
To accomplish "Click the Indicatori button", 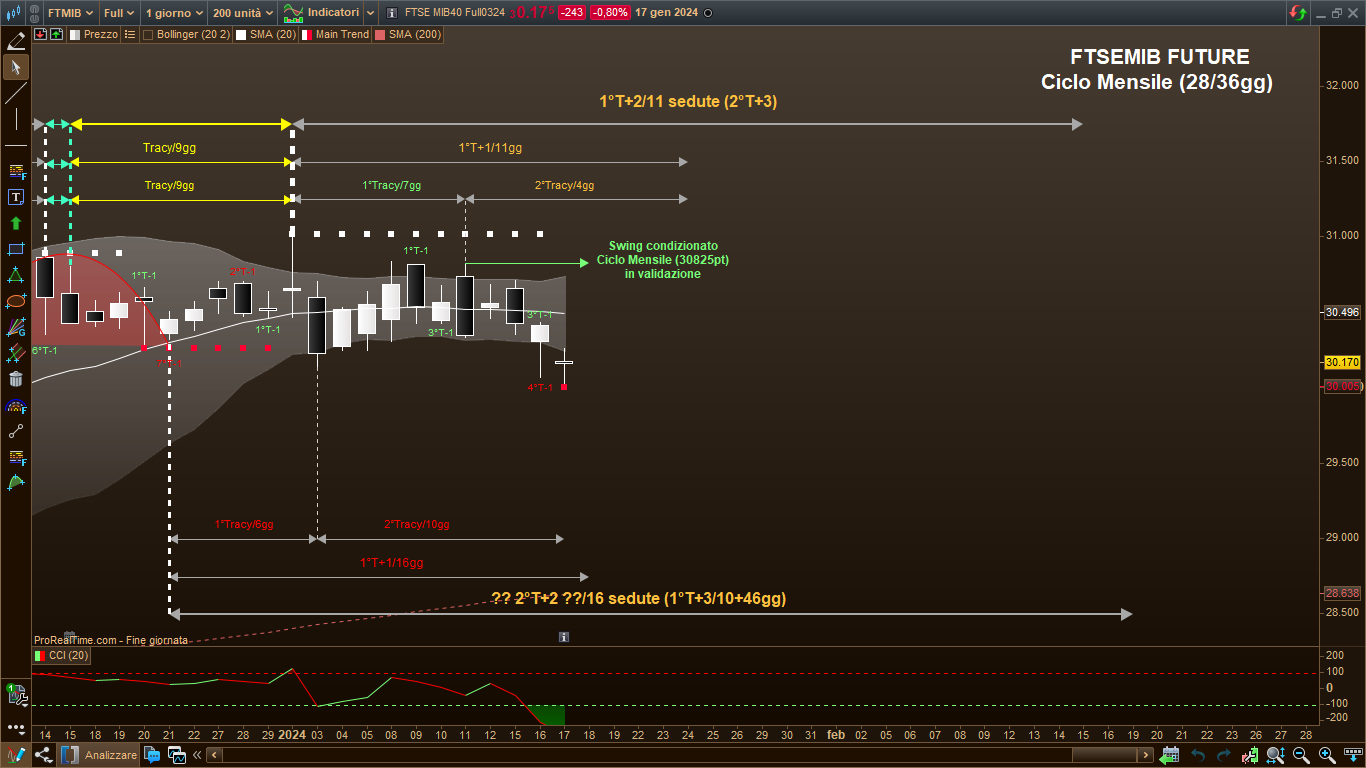I will [x=321, y=13].
